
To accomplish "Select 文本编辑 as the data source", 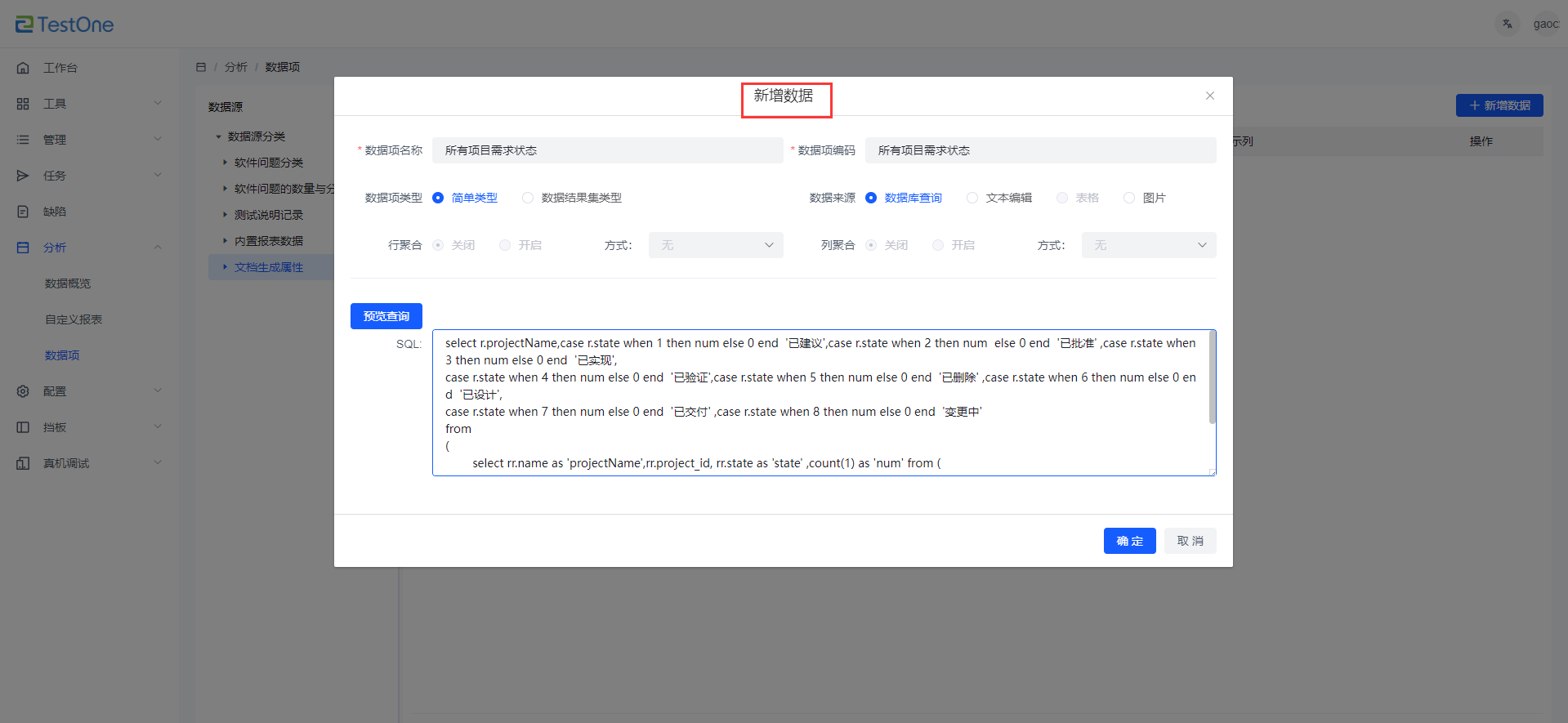I will [972, 198].
